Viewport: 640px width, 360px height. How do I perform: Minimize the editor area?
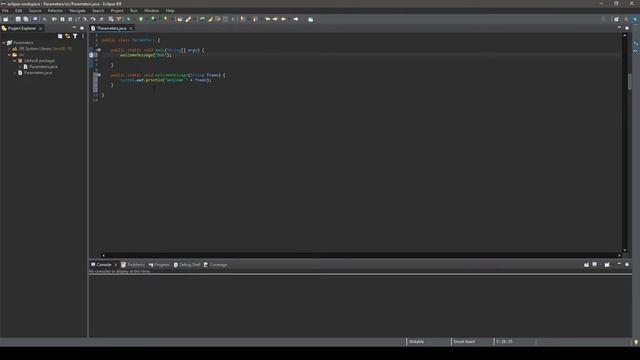pyautogui.click(x=619, y=28)
